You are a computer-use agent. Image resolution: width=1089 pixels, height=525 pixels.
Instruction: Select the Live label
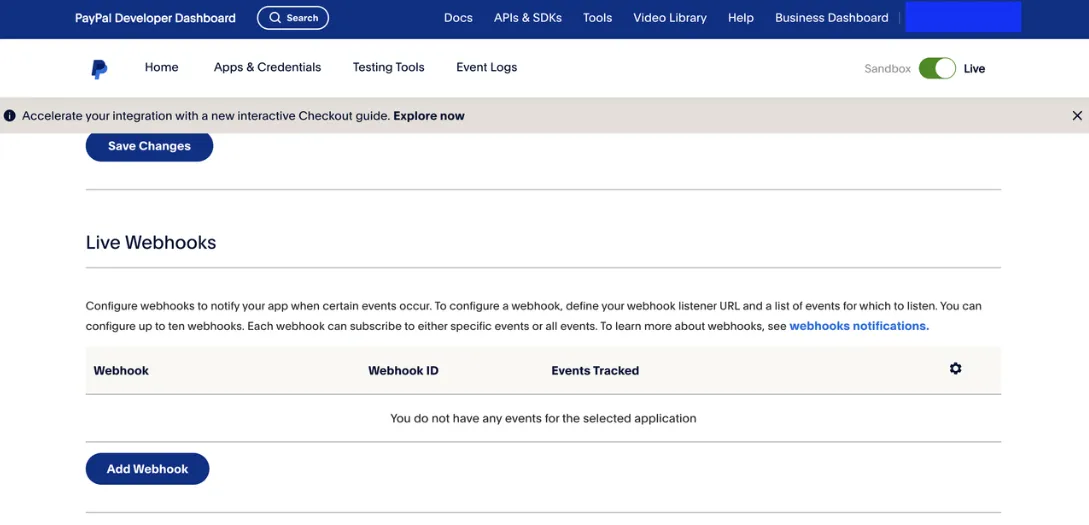pos(974,69)
